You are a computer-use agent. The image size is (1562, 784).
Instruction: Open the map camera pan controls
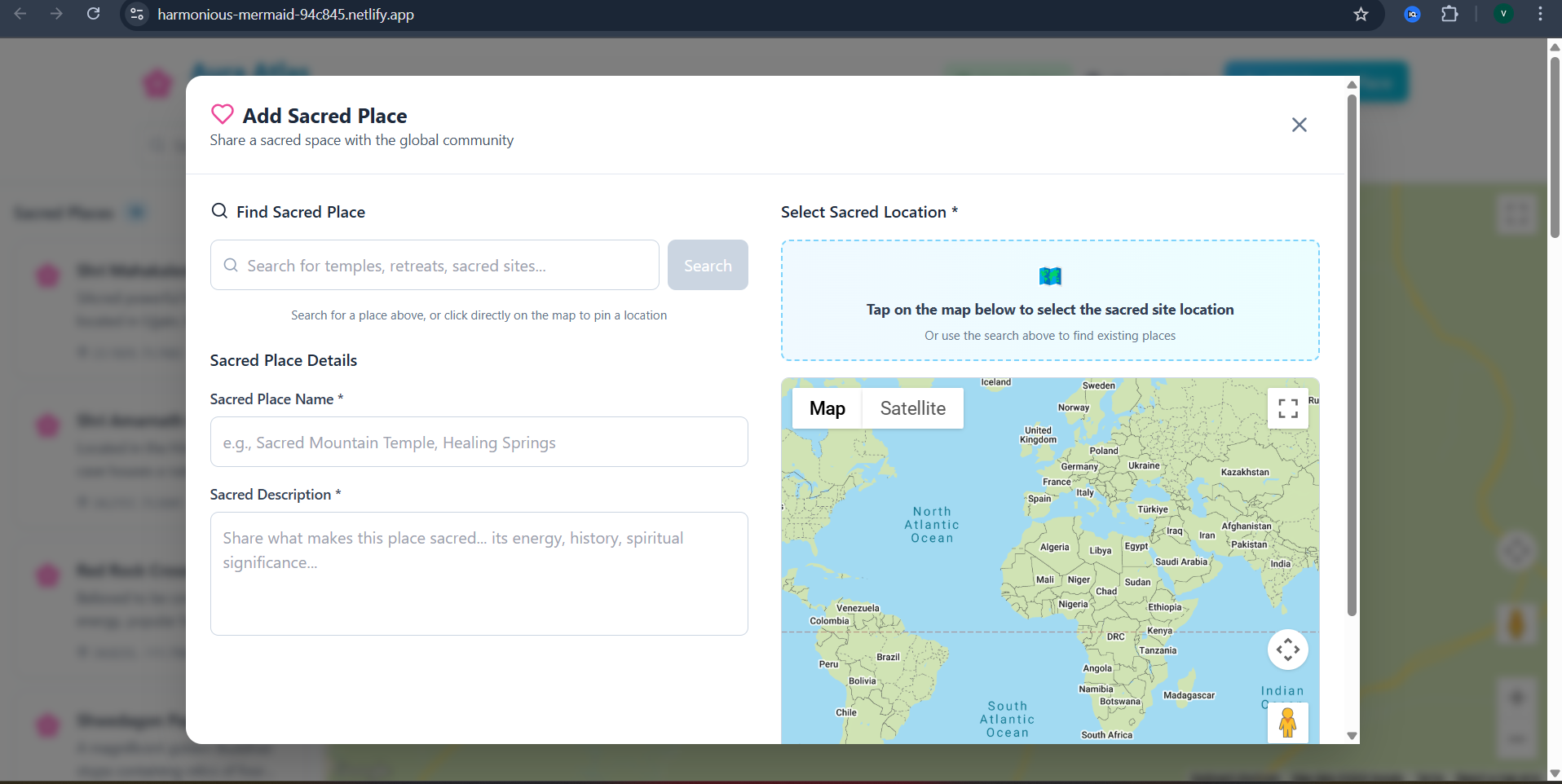pos(1288,650)
